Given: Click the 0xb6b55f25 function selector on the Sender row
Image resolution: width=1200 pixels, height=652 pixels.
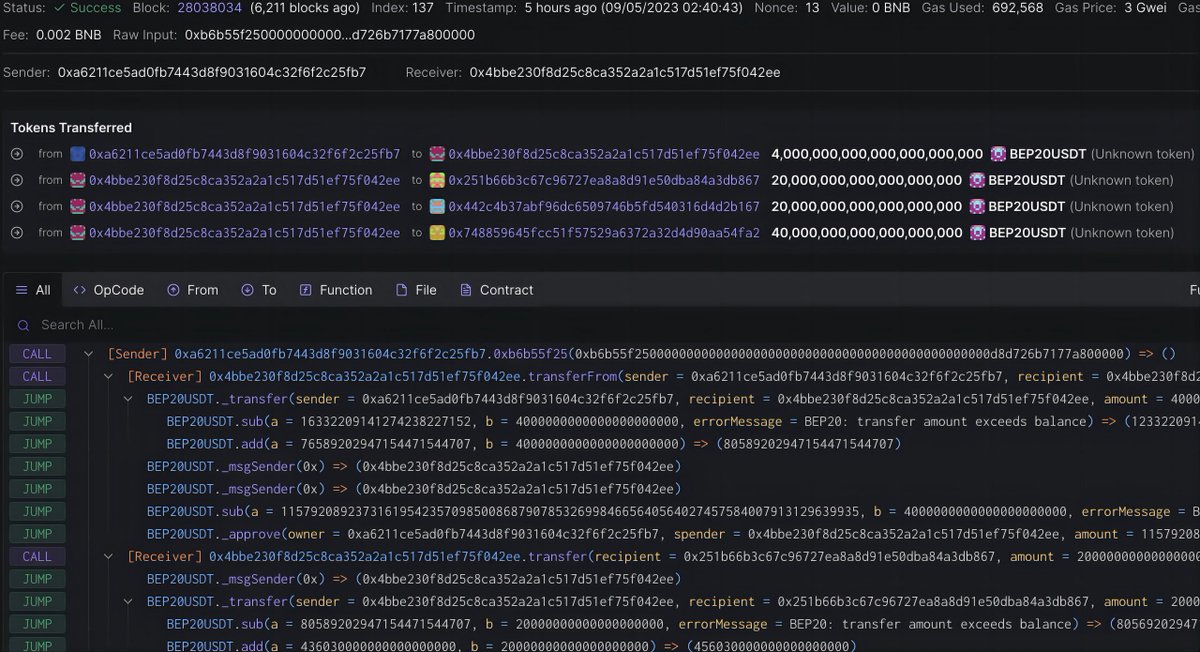Looking at the screenshot, I should [x=530, y=354].
